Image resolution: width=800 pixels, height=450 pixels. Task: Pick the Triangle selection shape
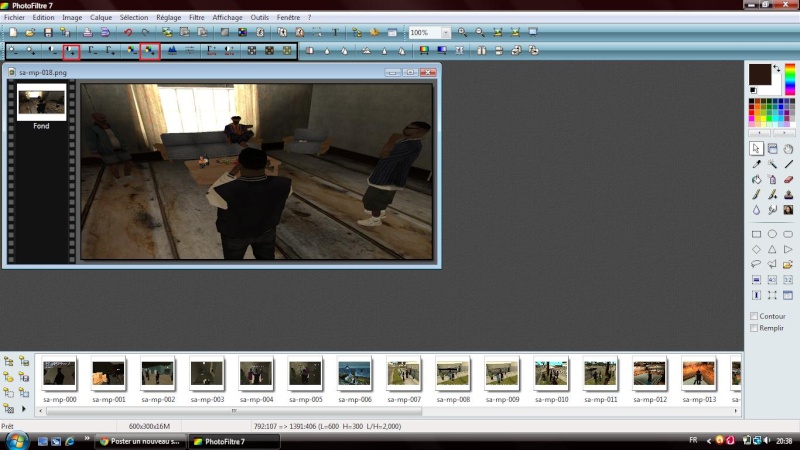pyautogui.click(x=772, y=249)
